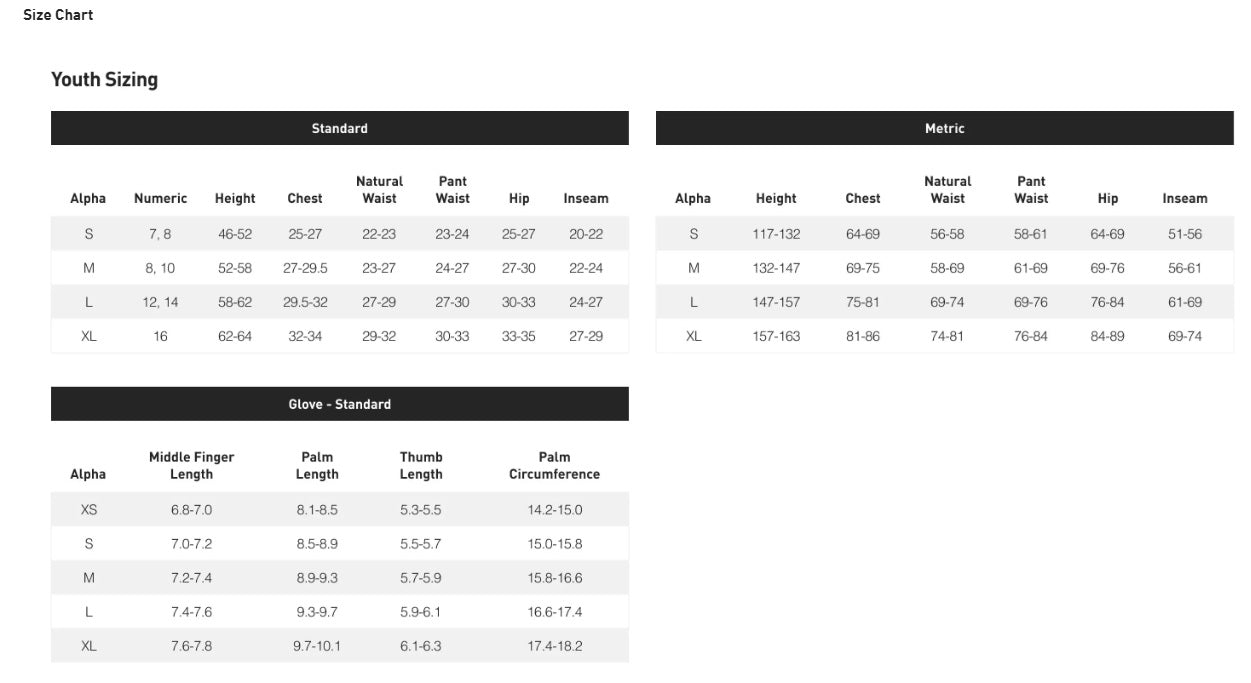
Task: Select the black "Standard" table header bar
Action: click(x=339, y=128)
